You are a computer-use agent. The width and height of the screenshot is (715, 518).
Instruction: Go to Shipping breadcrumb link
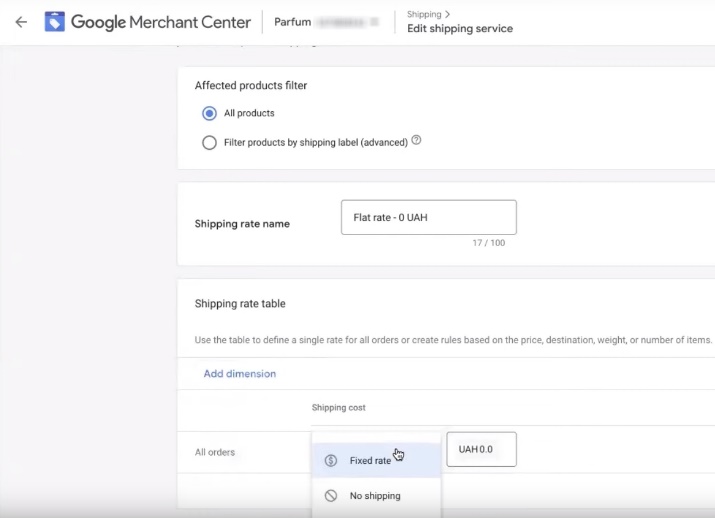pyautogui.click(x=423, y=14)
